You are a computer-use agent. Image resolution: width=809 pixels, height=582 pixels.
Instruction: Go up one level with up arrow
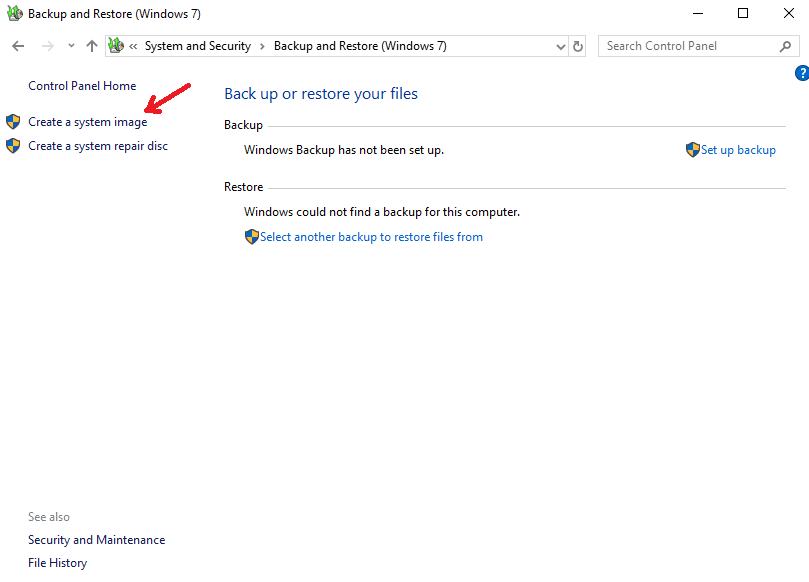coord(92,46)
